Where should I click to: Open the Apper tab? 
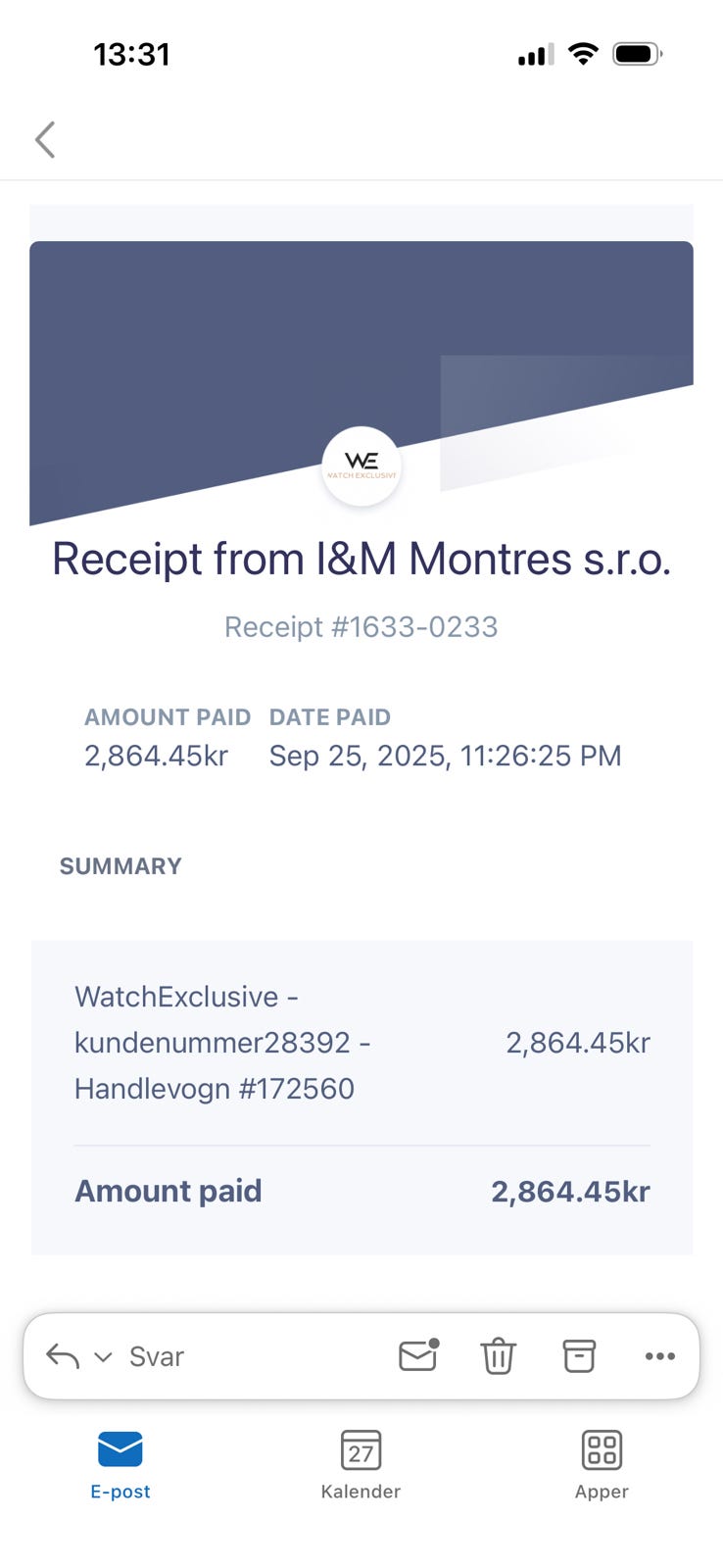click(602, 1464)
